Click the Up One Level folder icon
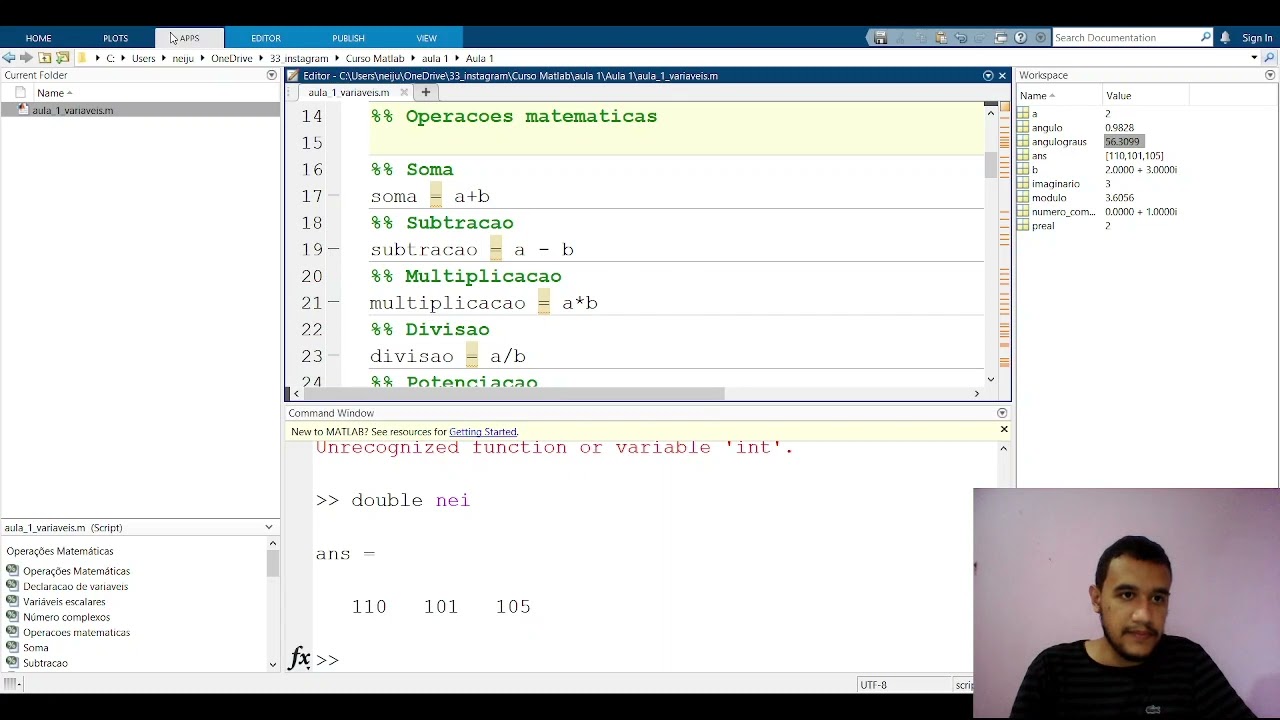The width and height of the screenshot is (1280, 720). 45,58
